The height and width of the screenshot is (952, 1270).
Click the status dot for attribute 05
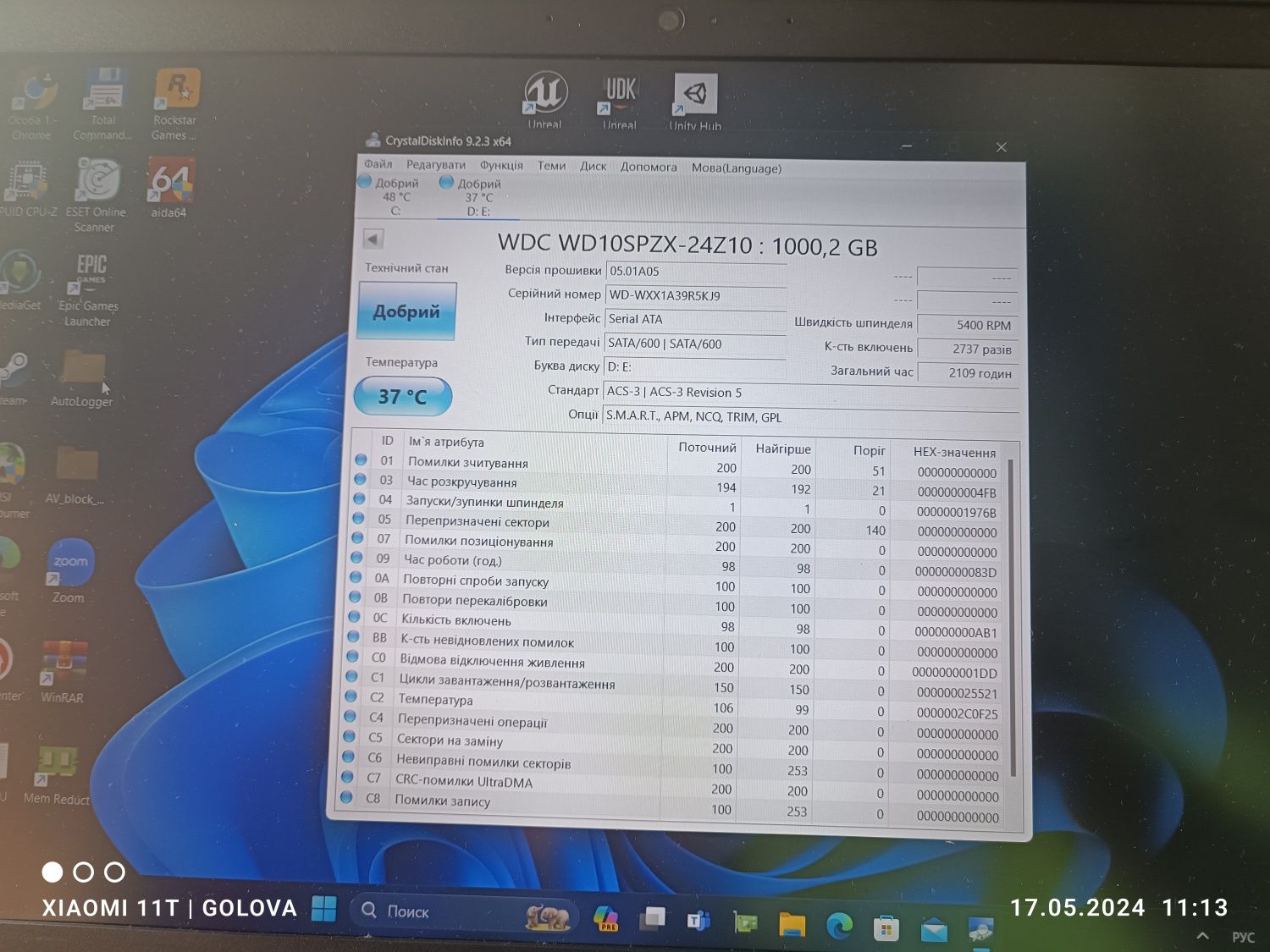point(358,518)
